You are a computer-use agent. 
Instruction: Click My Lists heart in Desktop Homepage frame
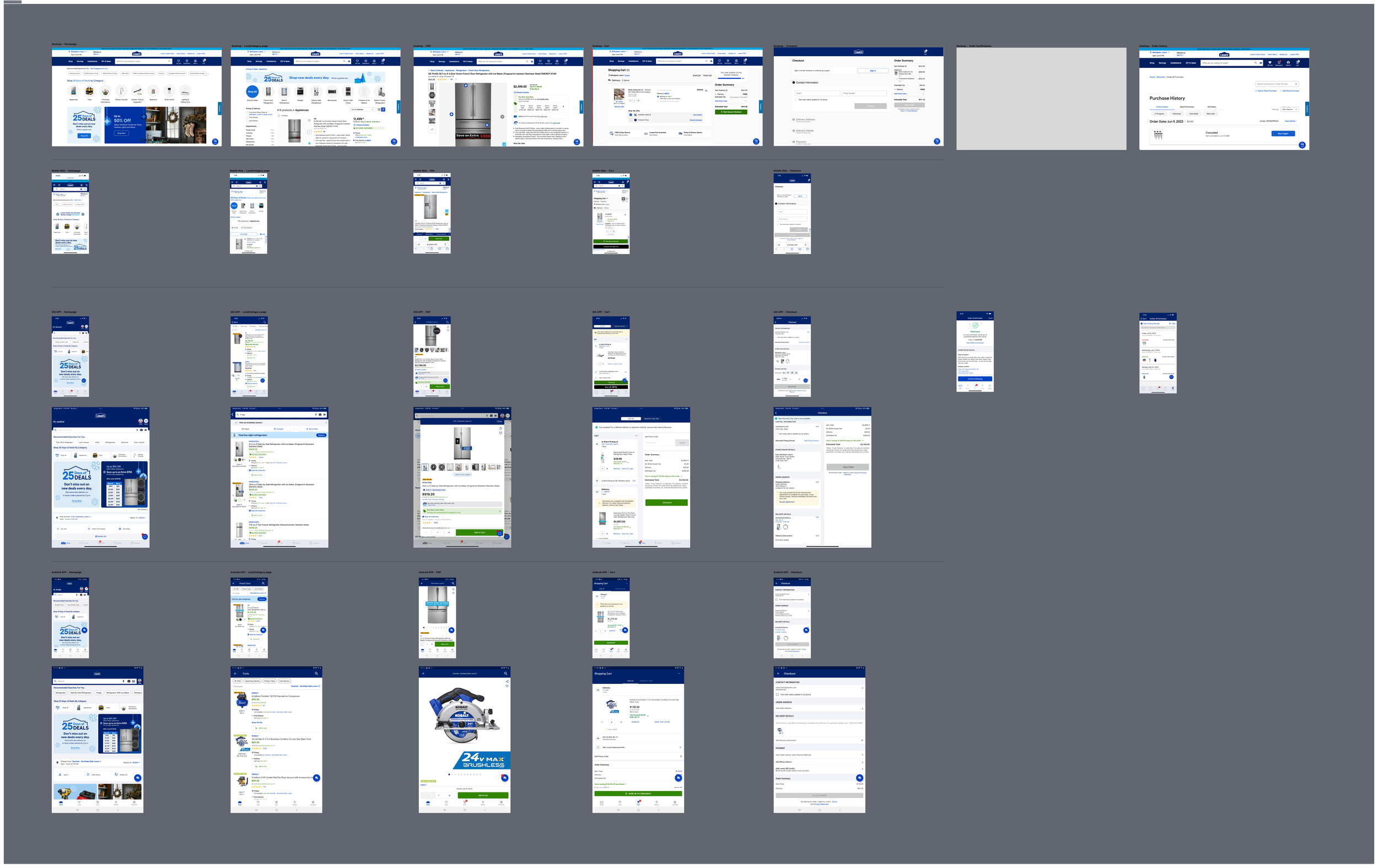tap(179, 61)
